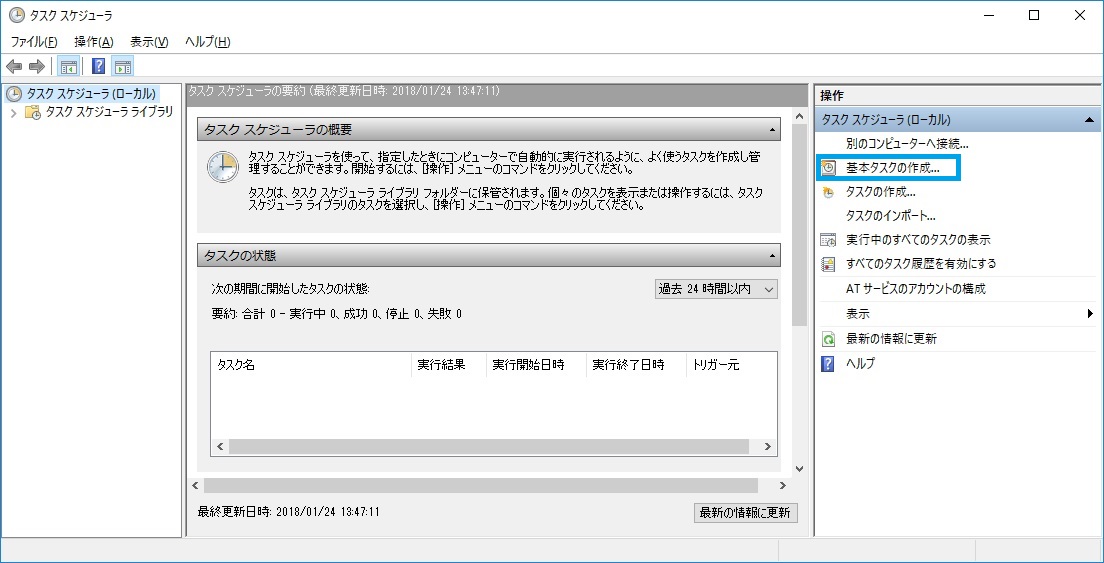Collapse the タスク スケジューラ (ローカル) actions header
The height and width of the screenshot is (563, 1104).
tap(1089, 120)
